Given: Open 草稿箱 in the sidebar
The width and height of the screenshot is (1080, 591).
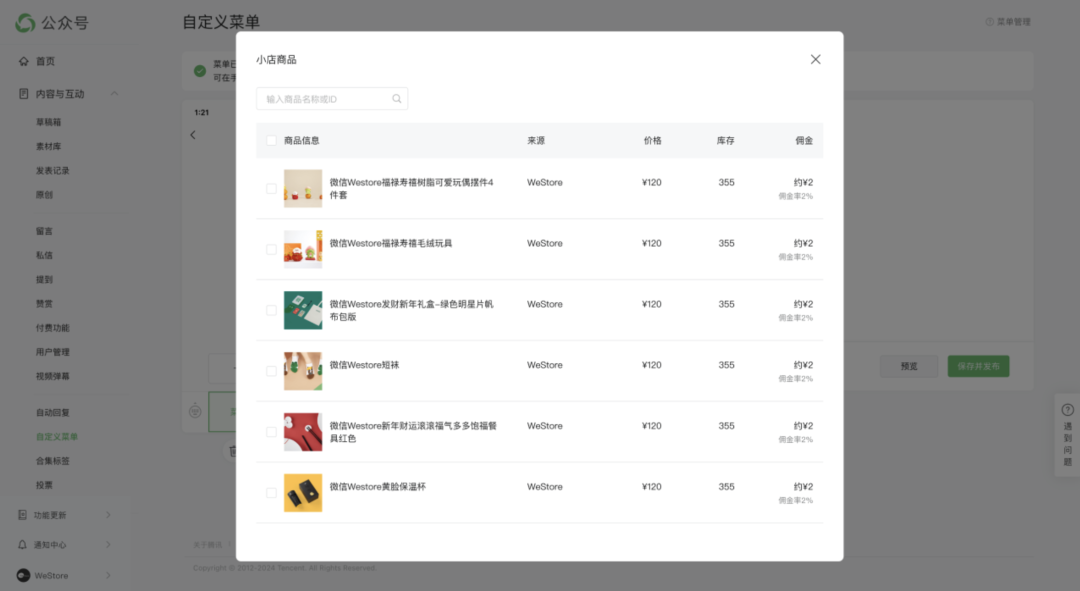Looking at the screenshot, I should (48, 122).
